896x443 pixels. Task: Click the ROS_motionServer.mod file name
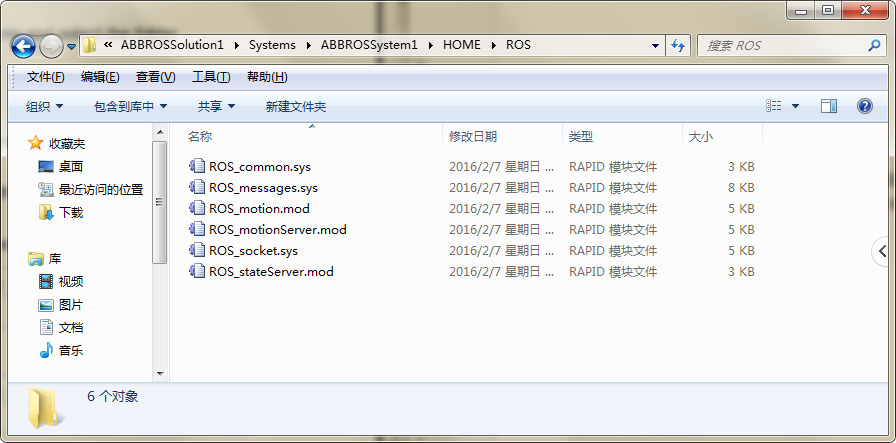tap(278, 230)
